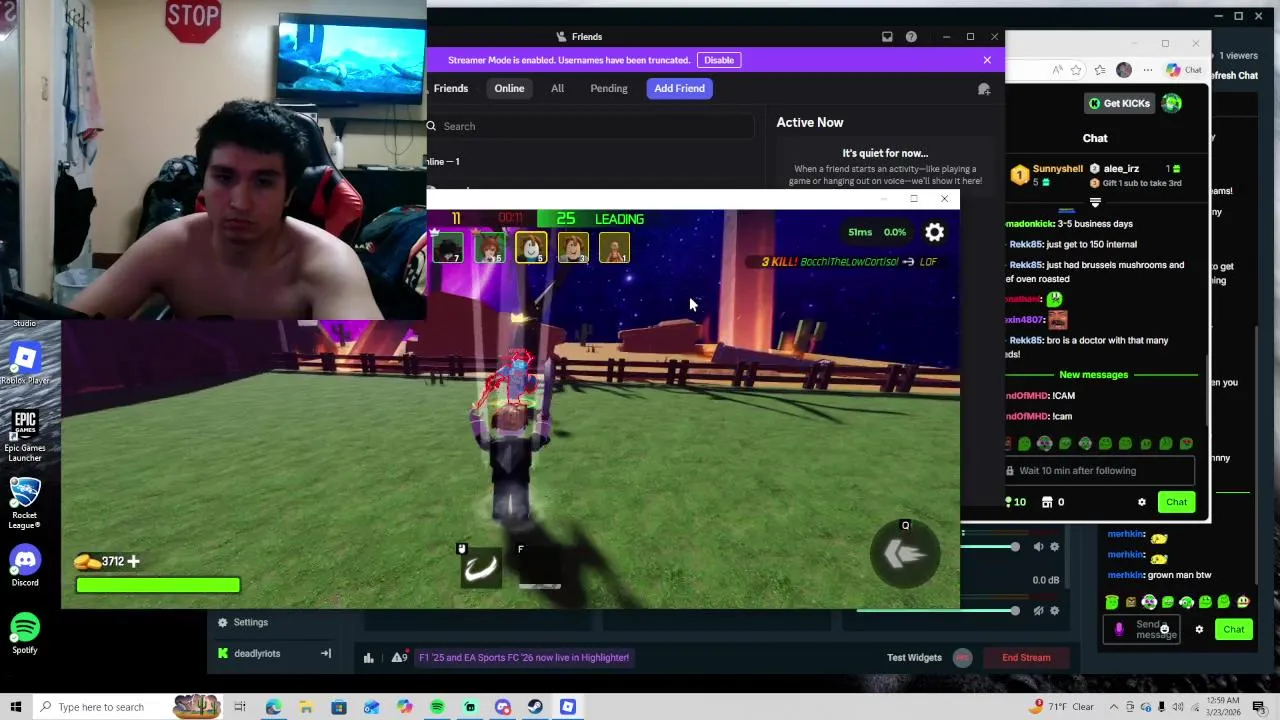Open the Epic Games Launcher desktop icon
The width and height of the screenshot is (1280, 720).
point(25,435)
